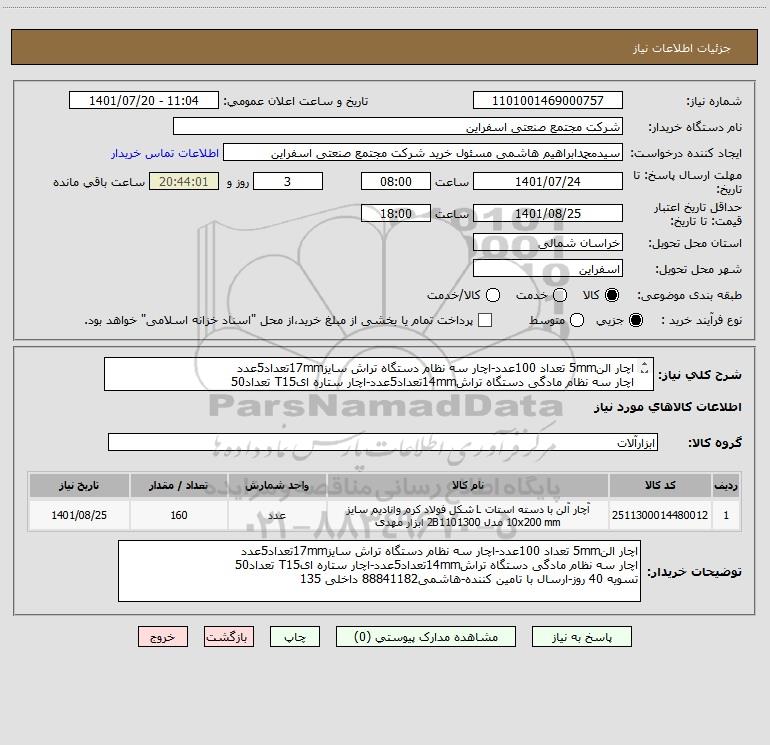Click the تعداد / مقدار column header
Screen dimensions: 770x745
coord(179,485)
